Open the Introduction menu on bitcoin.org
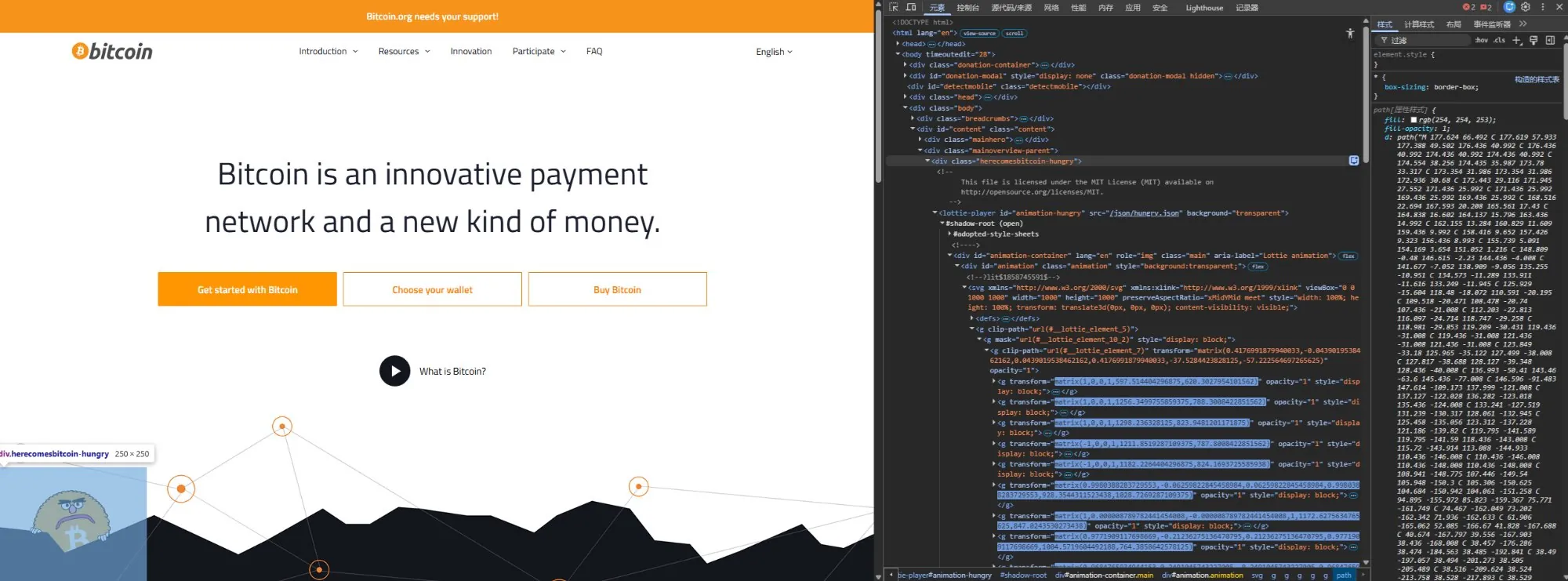The width and height of the screenshot is (1568, 581). [328, 52]
